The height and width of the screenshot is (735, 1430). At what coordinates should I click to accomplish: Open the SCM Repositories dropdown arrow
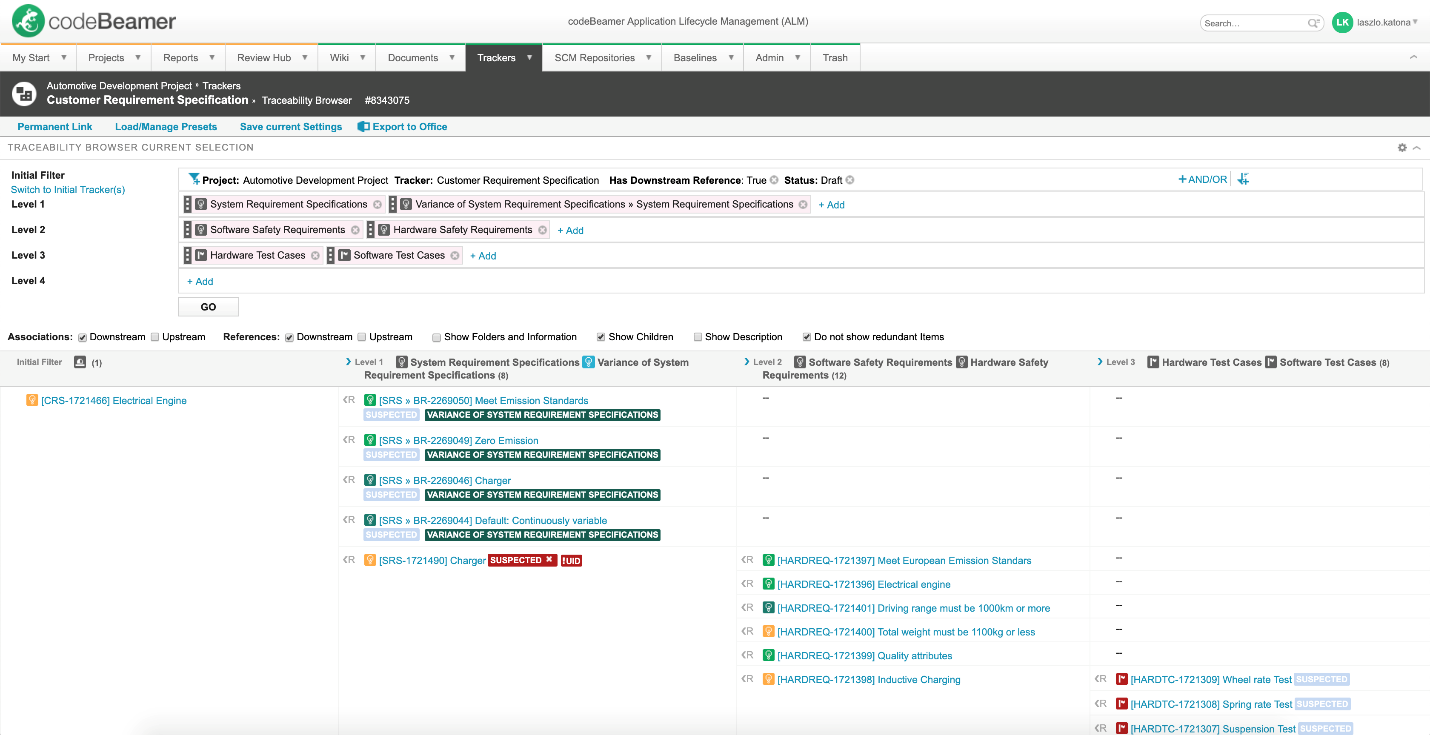tap(649, 58)
